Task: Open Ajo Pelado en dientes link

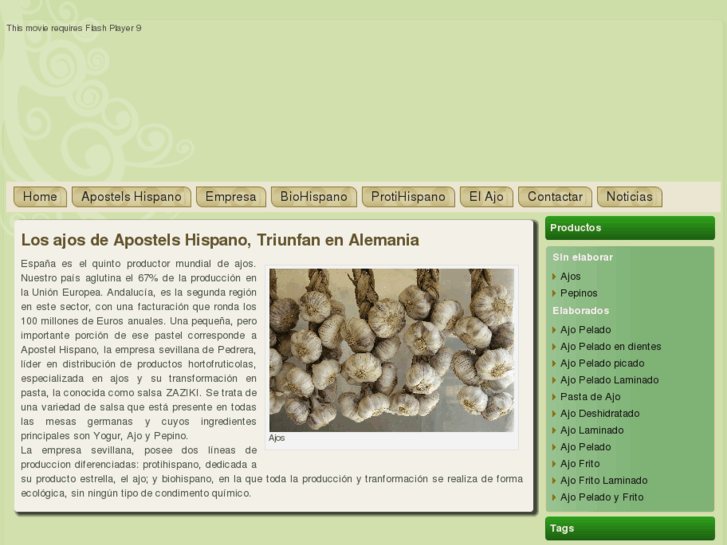Action: 611,346
